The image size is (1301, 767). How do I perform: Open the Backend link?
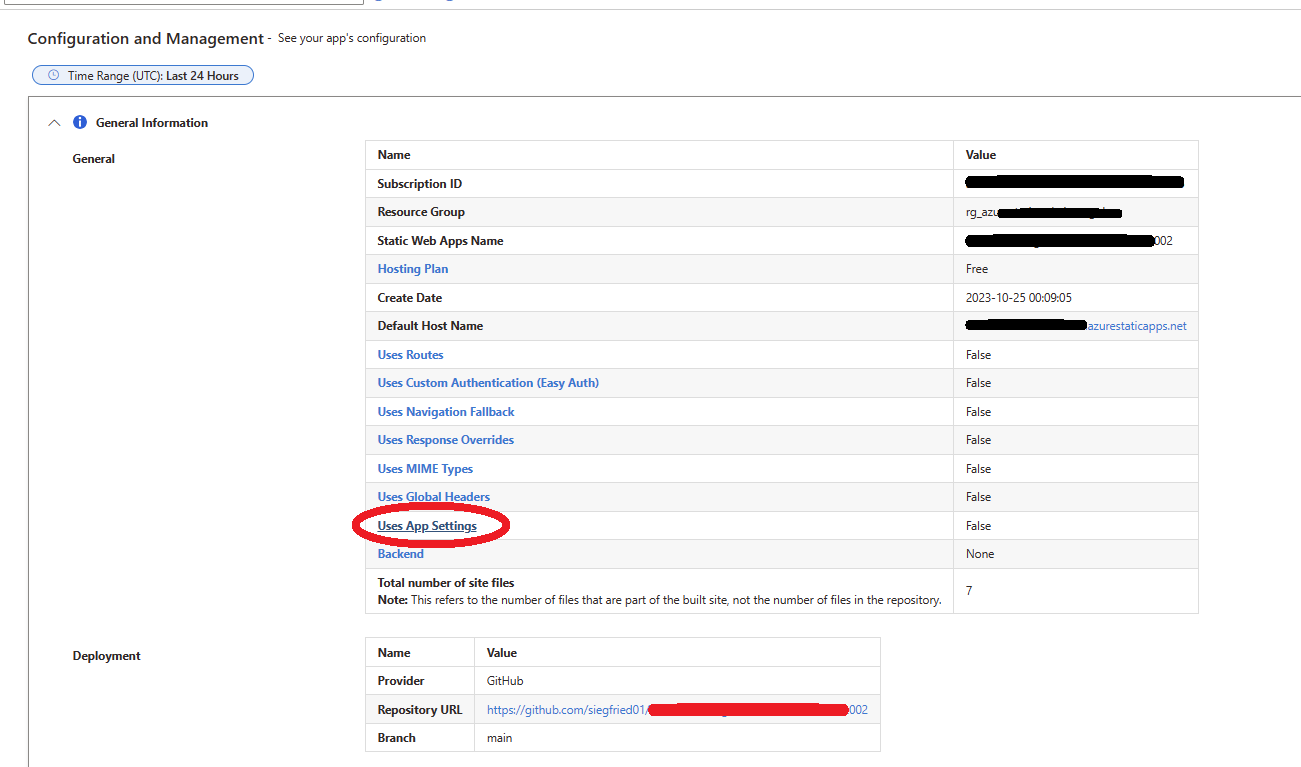[x=400, y=554]
